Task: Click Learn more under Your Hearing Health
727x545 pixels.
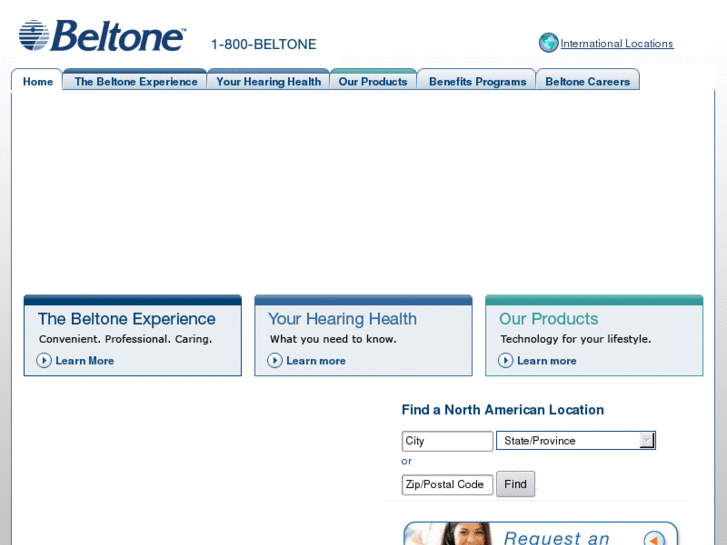Action: (316, 361)
